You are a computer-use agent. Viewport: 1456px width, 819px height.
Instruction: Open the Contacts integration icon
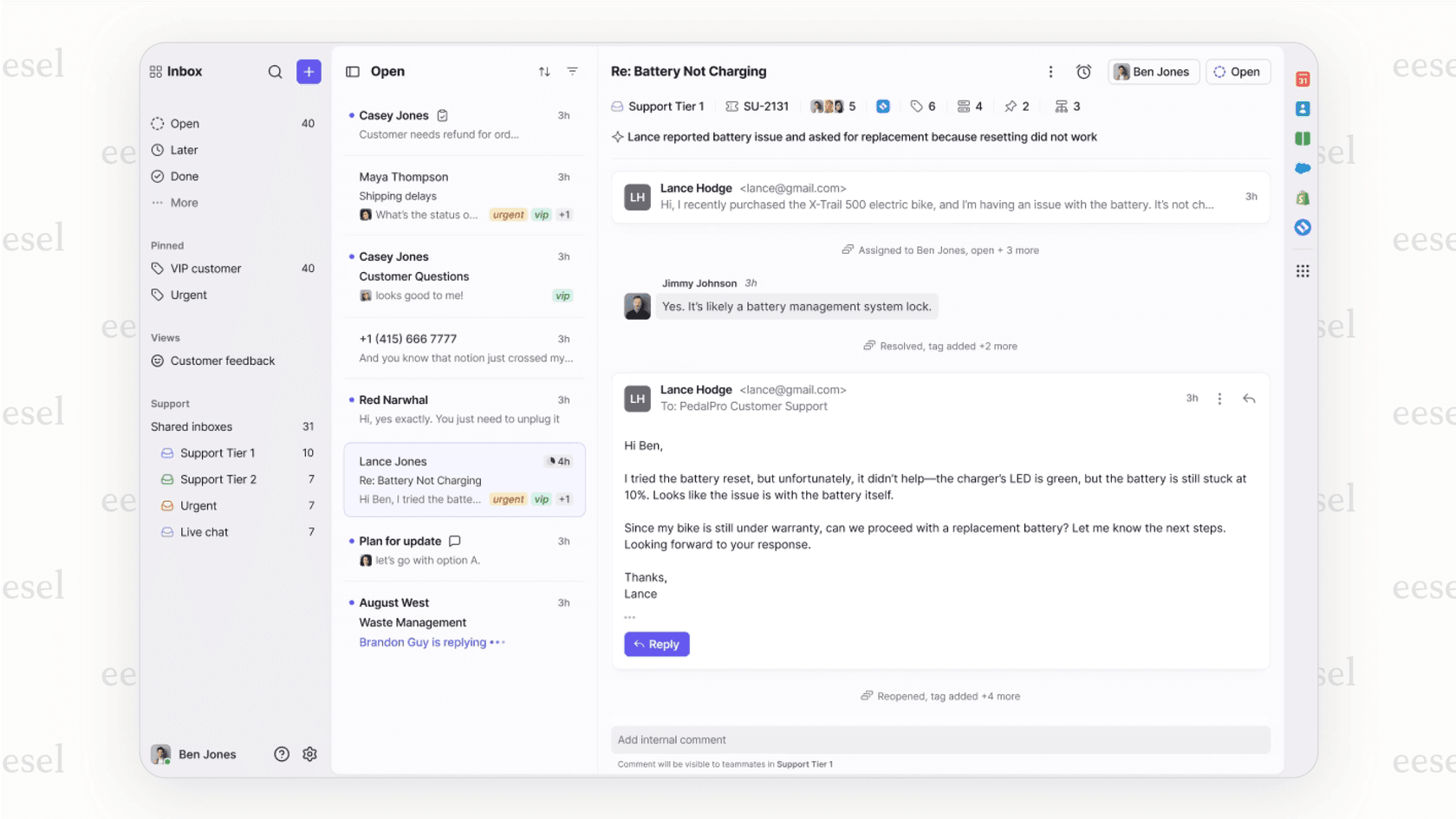click(1303, 109)
